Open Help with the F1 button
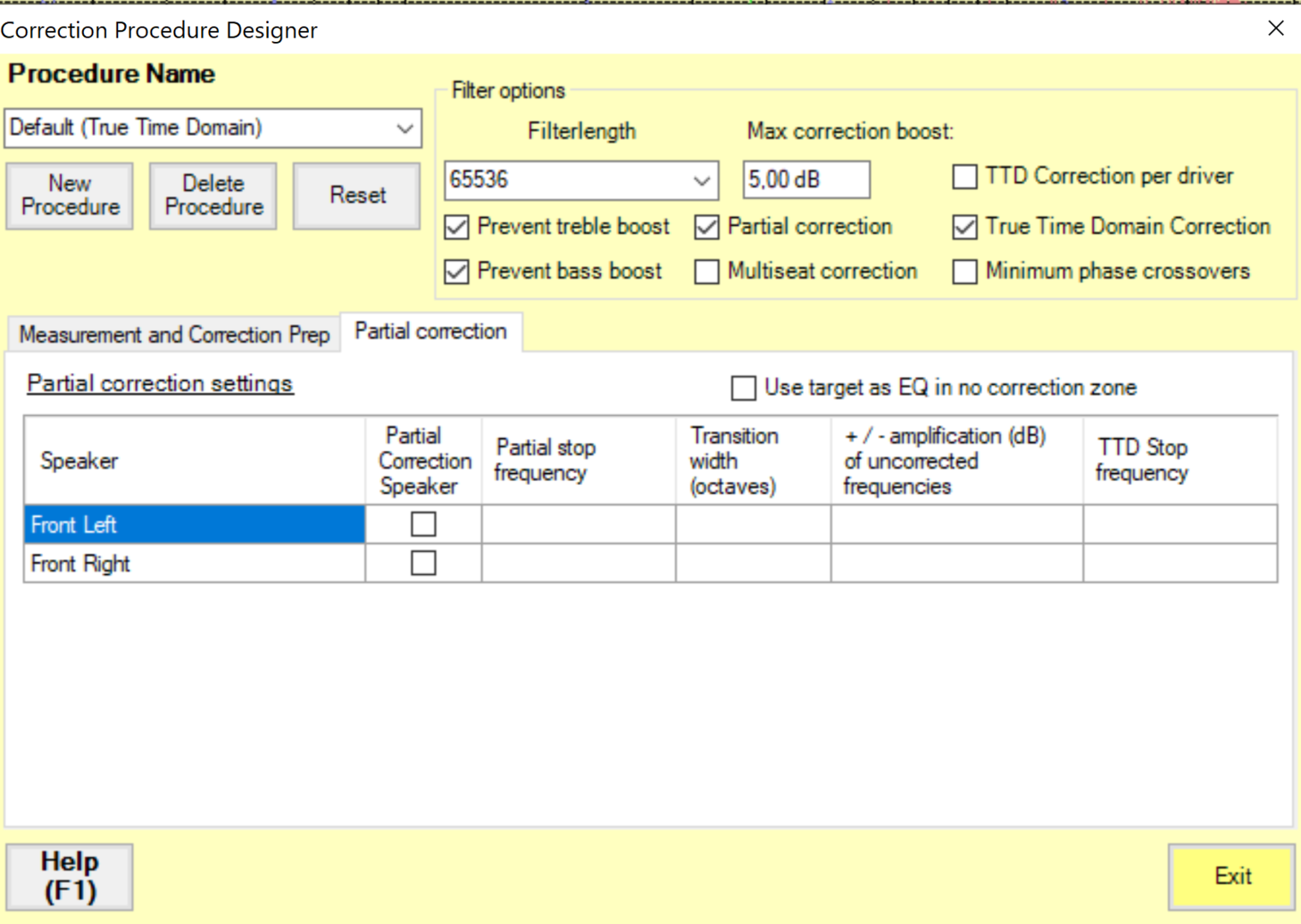The image size is (1301, 924). pyautogui.click(x=70, y=877)
